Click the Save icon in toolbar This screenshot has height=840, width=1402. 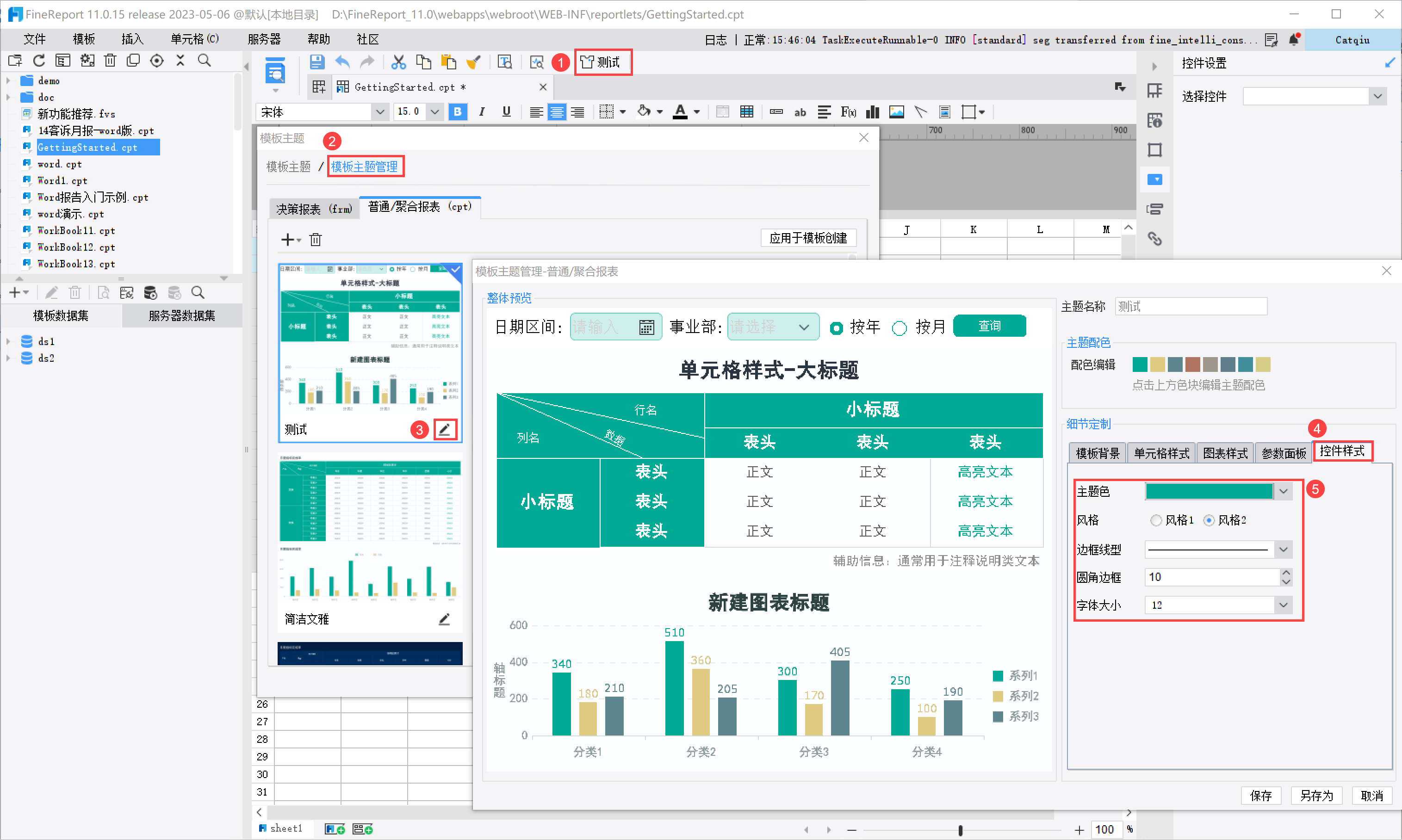coord(316,62)
